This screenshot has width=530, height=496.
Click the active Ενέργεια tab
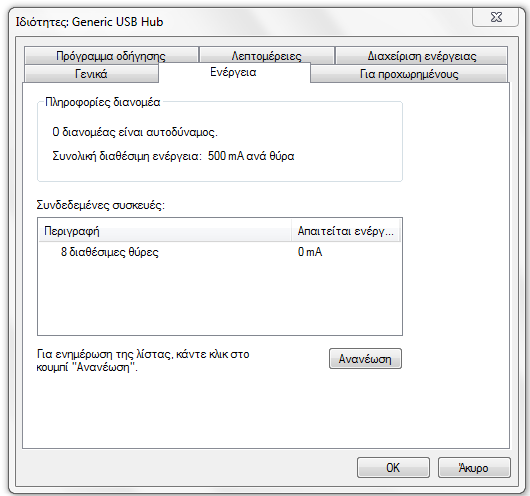(x=234, y=72)
